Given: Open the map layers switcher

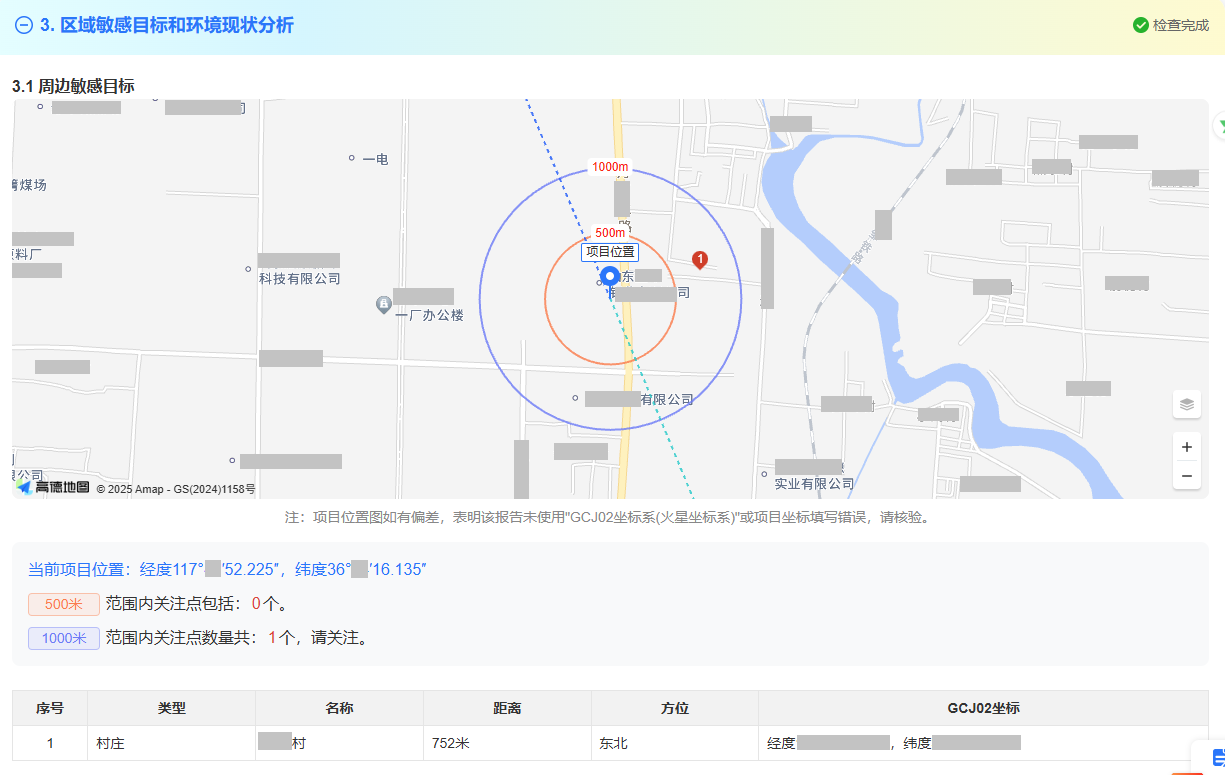Looking at the screenshot, I should coord(1186,404).
